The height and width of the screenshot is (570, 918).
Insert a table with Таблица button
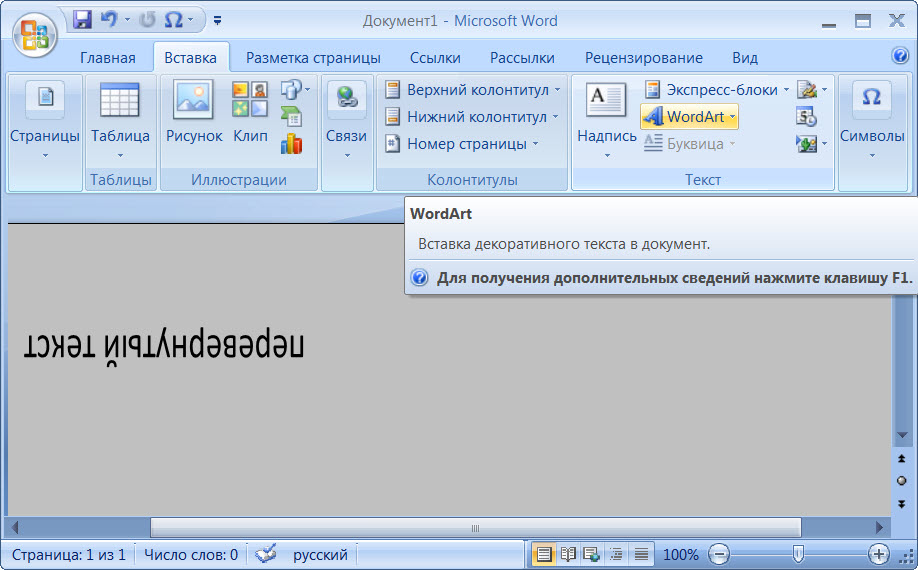pos(120,120)
